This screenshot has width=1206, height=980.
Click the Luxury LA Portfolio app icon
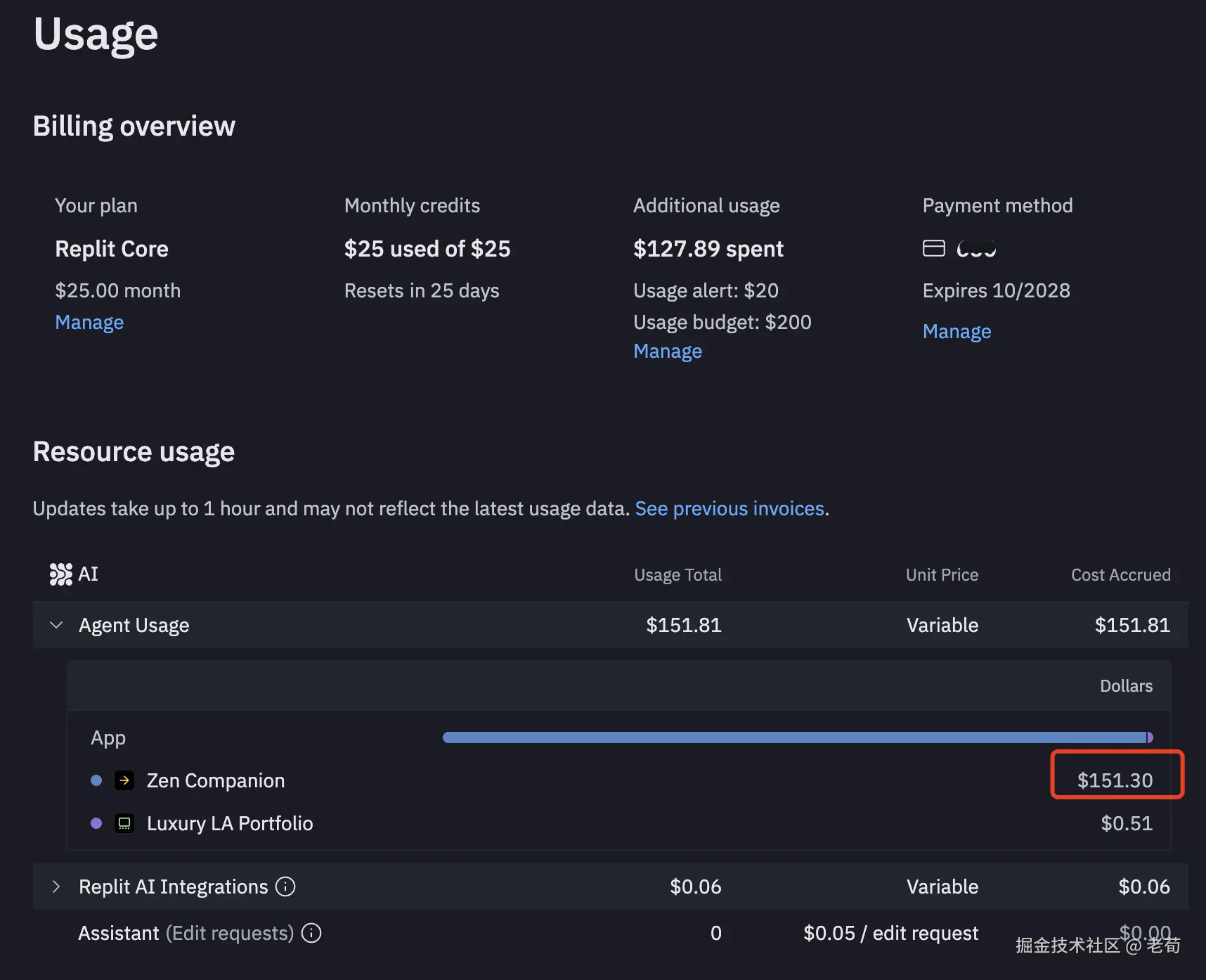pyautogui.click(x=124, y=823)
